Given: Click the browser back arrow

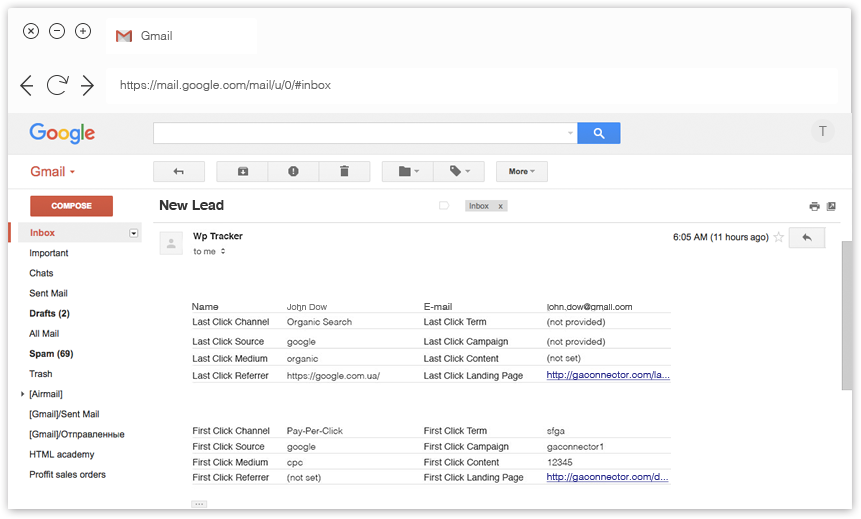Looking at the screenshot, I should click(27, 85).
